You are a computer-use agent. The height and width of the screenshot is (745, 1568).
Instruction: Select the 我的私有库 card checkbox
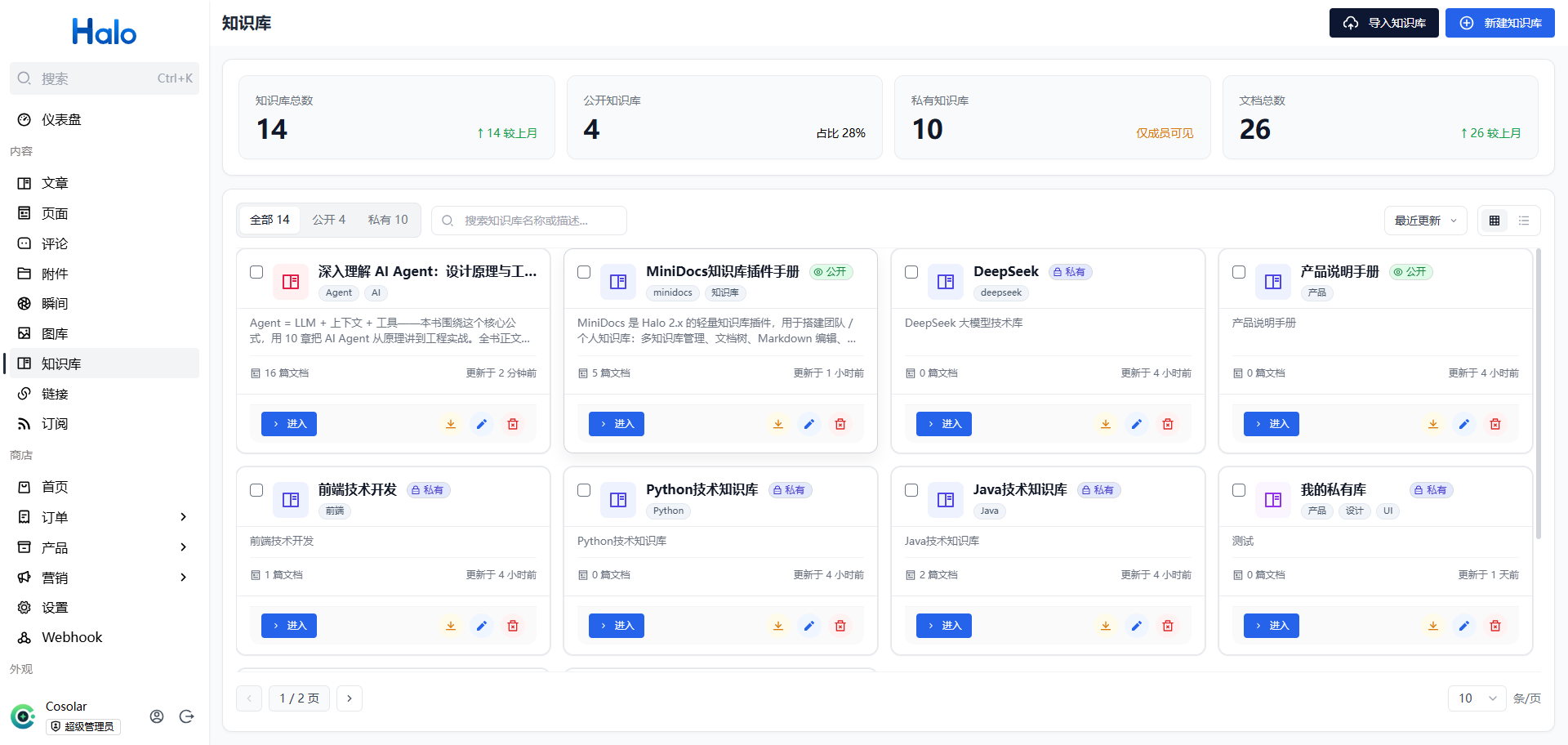click(x=1239, y=490)
